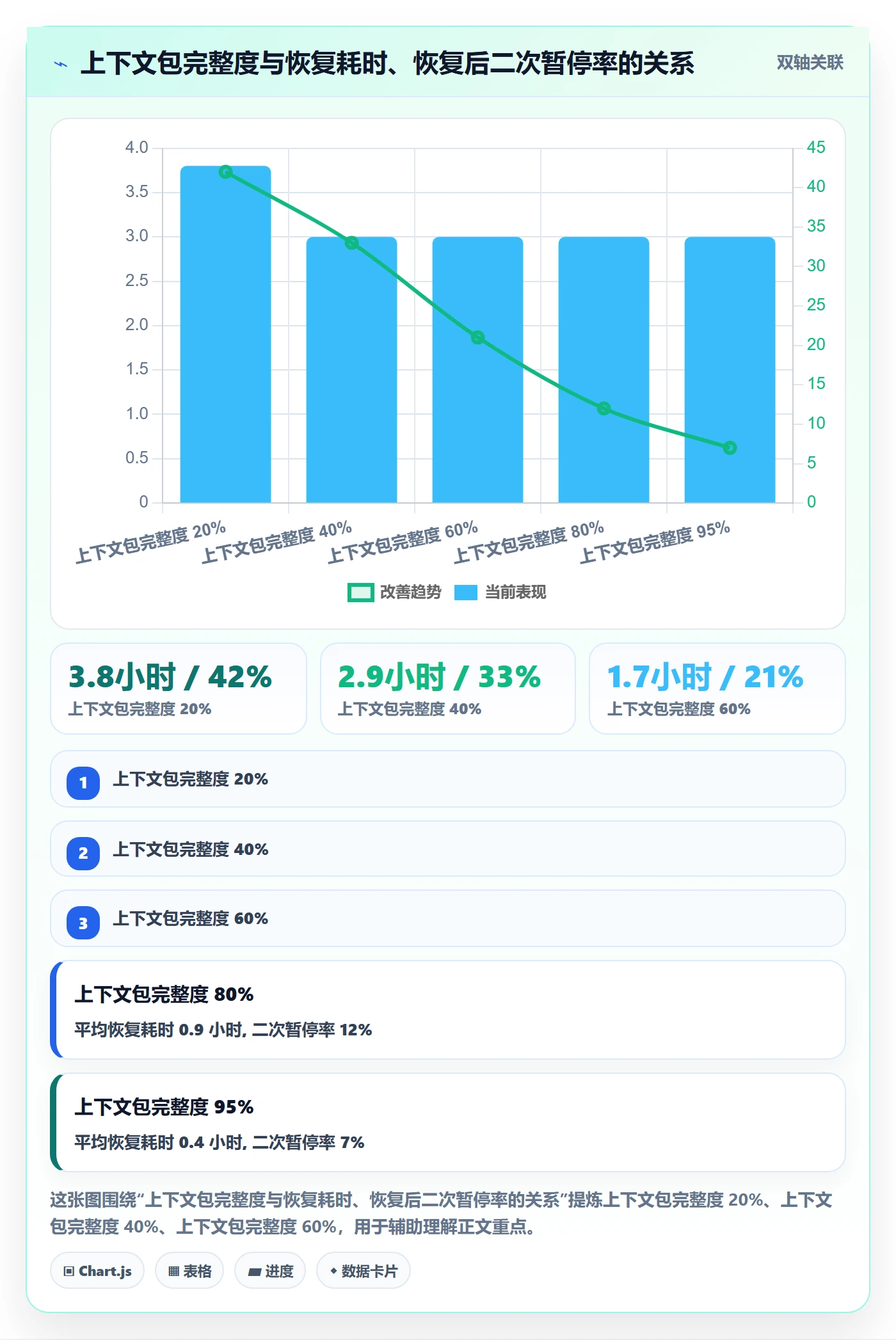This screenshot has height=1340, width=896.
Task: Click text 平均恢复耗时 0.9 小时, 二次暂停率 12%
Action: (223, 1030)
